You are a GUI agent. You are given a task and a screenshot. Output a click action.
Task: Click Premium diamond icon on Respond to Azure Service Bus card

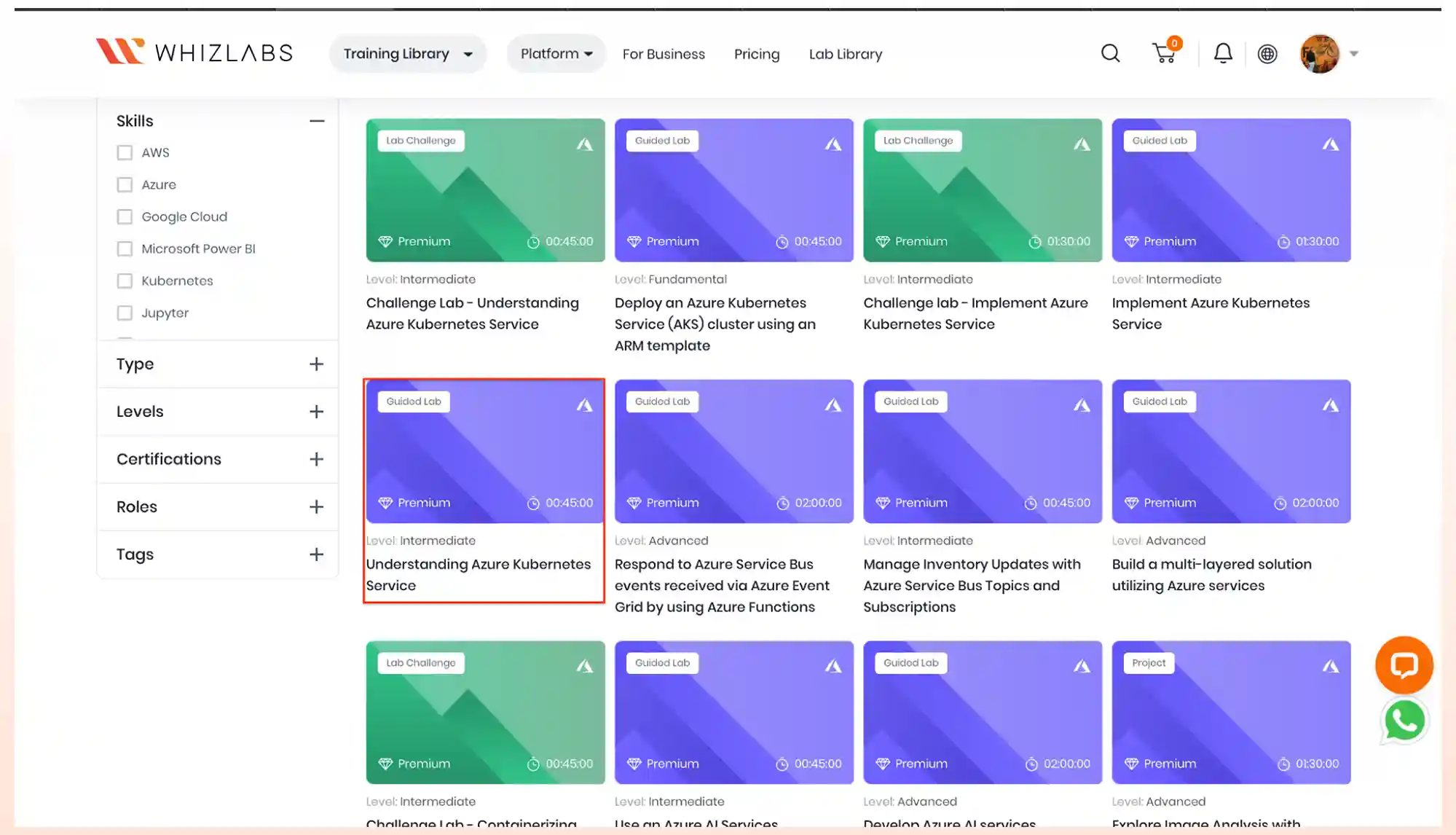(x=634, y=503)
